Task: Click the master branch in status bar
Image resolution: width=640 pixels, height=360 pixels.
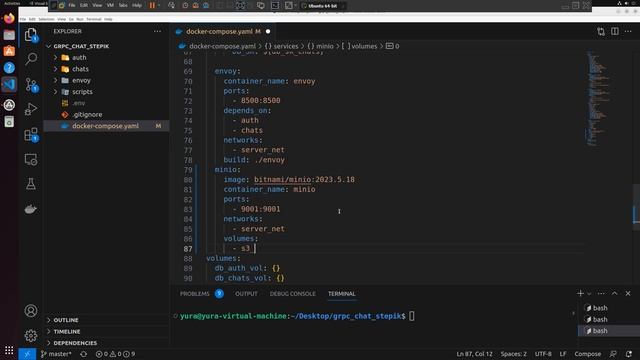Action: [x=56, y=354]
